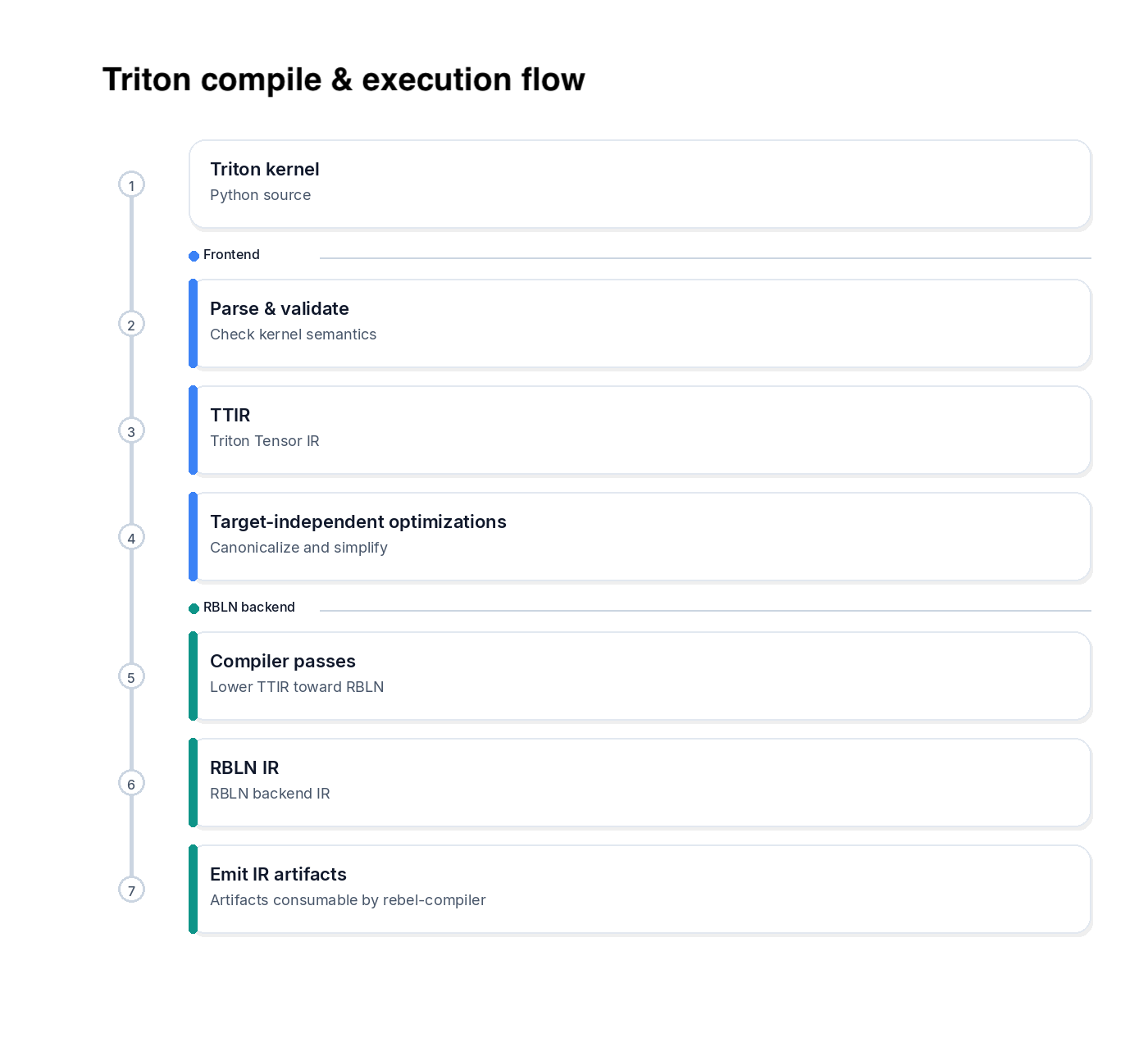Click the page title heading

(344, 80)
